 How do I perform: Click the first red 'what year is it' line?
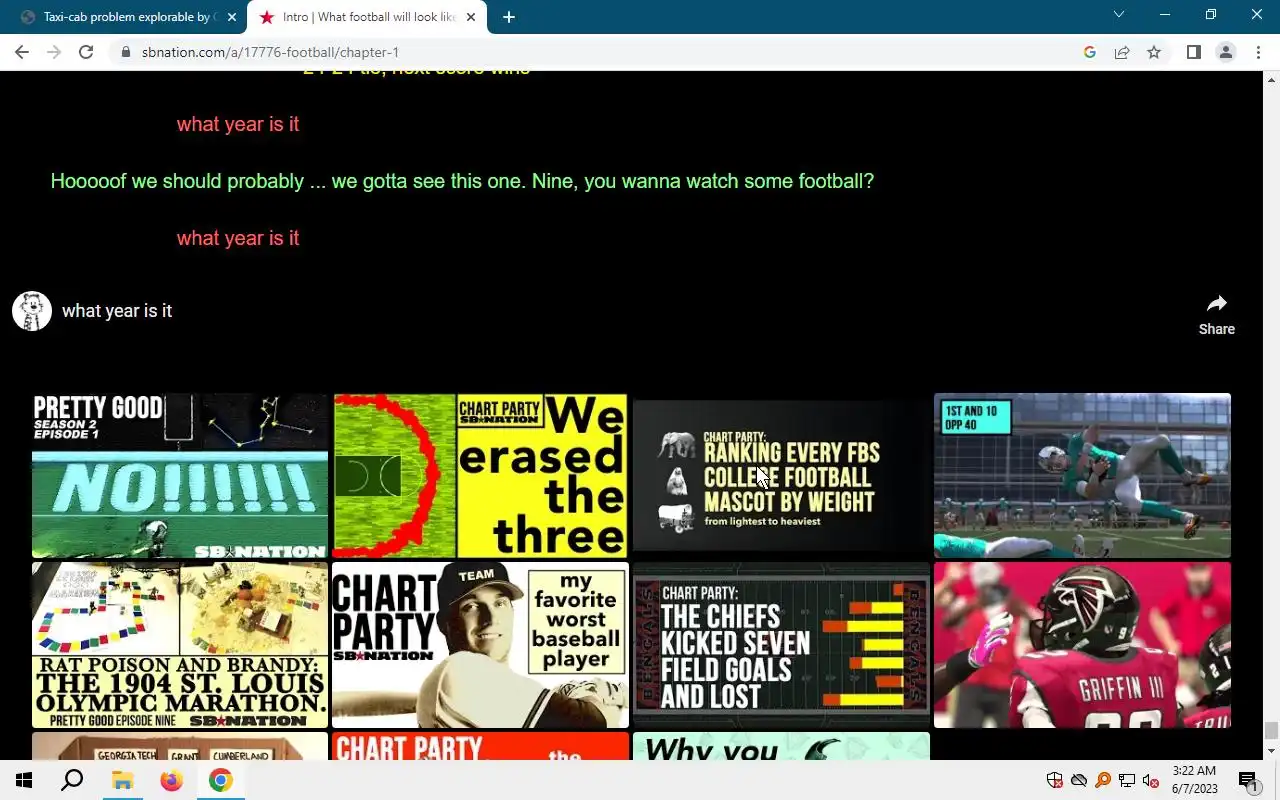coord(238,124)
